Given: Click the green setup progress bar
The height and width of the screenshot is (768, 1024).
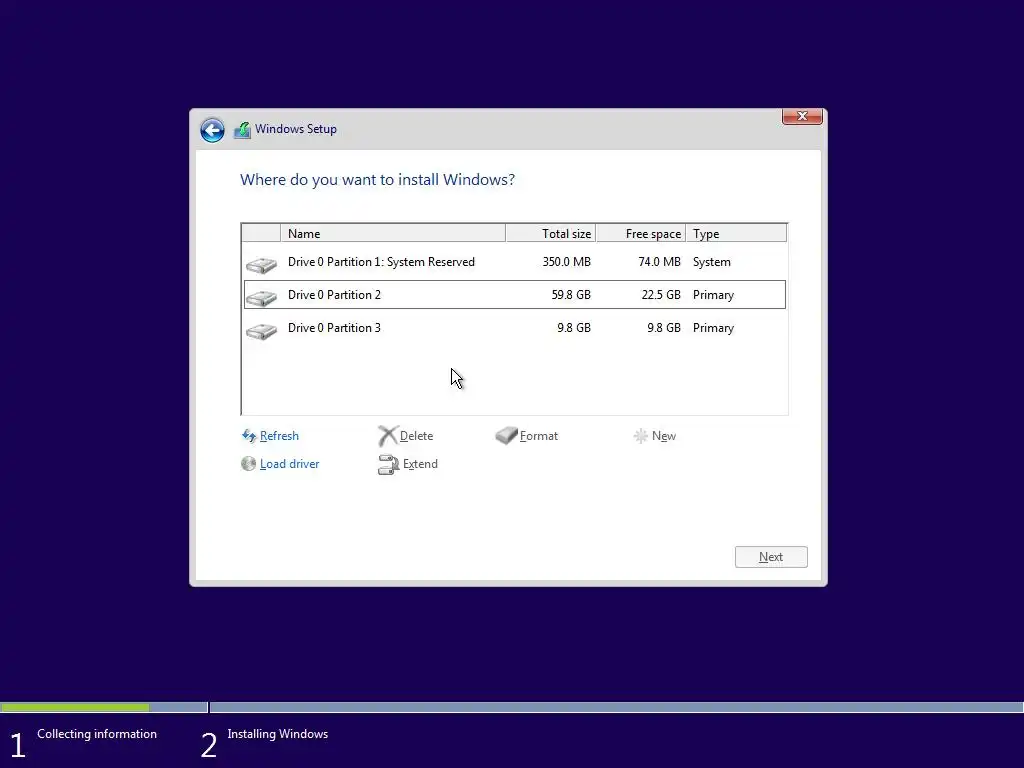Looking at the screenshot, I should click(x=74, y=707).
